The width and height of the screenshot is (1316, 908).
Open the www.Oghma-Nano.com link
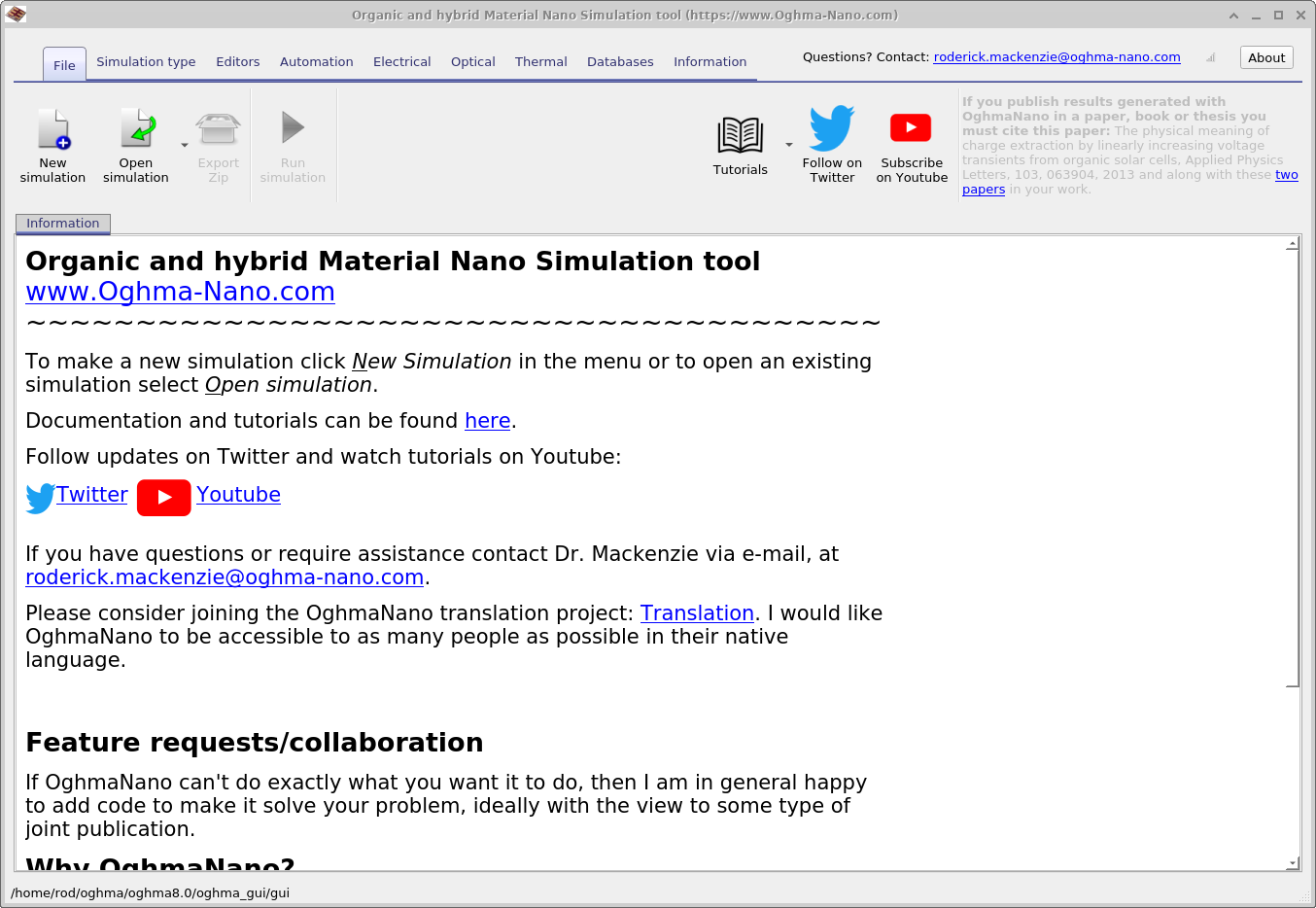coord(180,292)
